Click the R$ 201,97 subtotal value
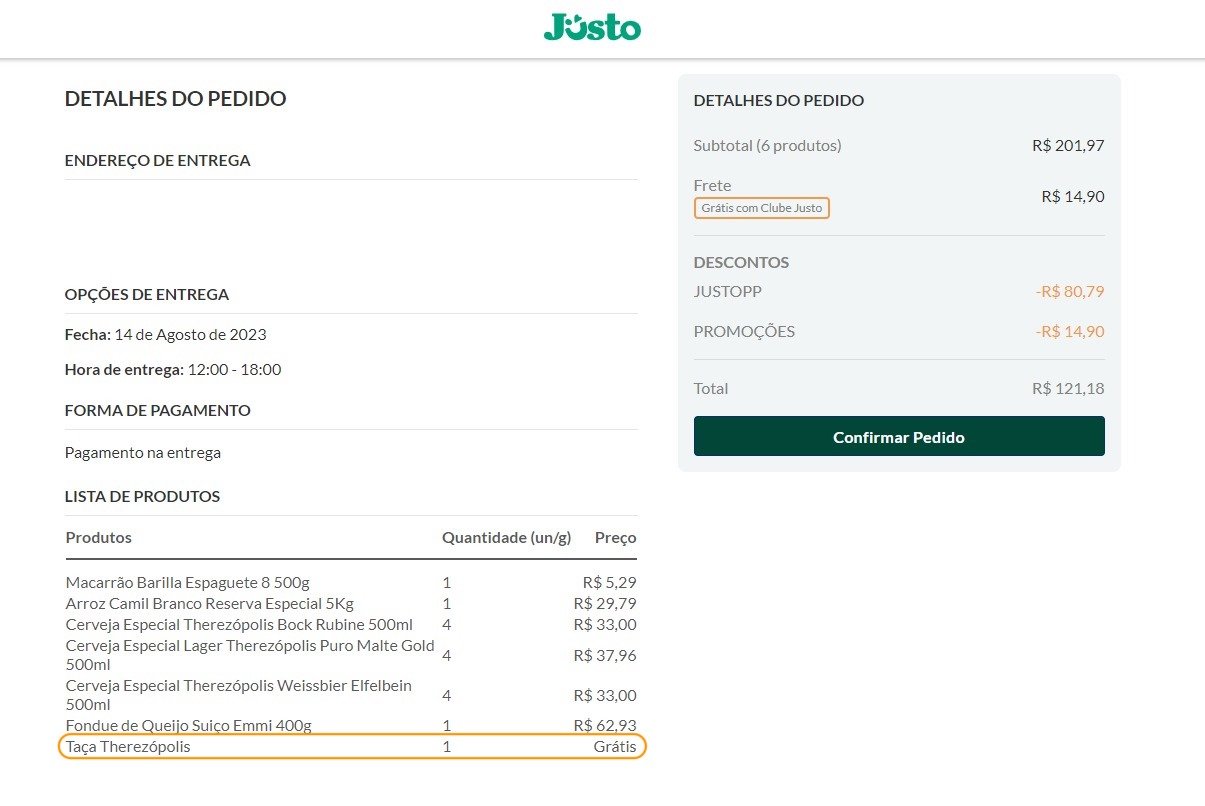Screen dimensions: 1205x806 [1068, 145]
